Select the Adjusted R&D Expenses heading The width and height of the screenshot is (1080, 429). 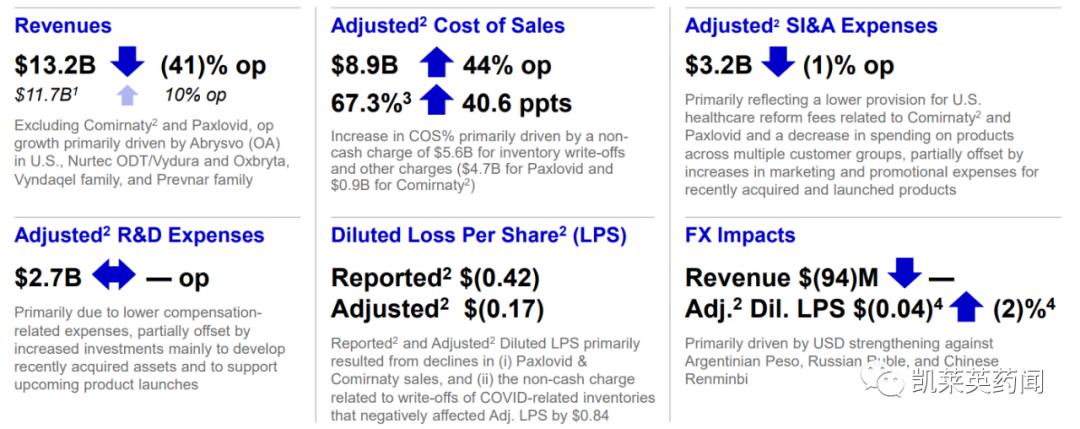point(139,236)
